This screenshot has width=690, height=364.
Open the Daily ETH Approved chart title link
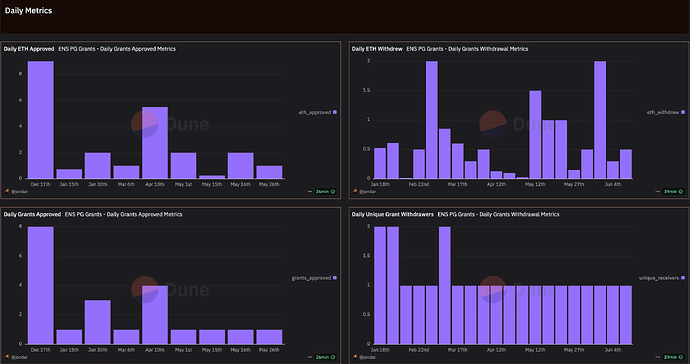29,49
